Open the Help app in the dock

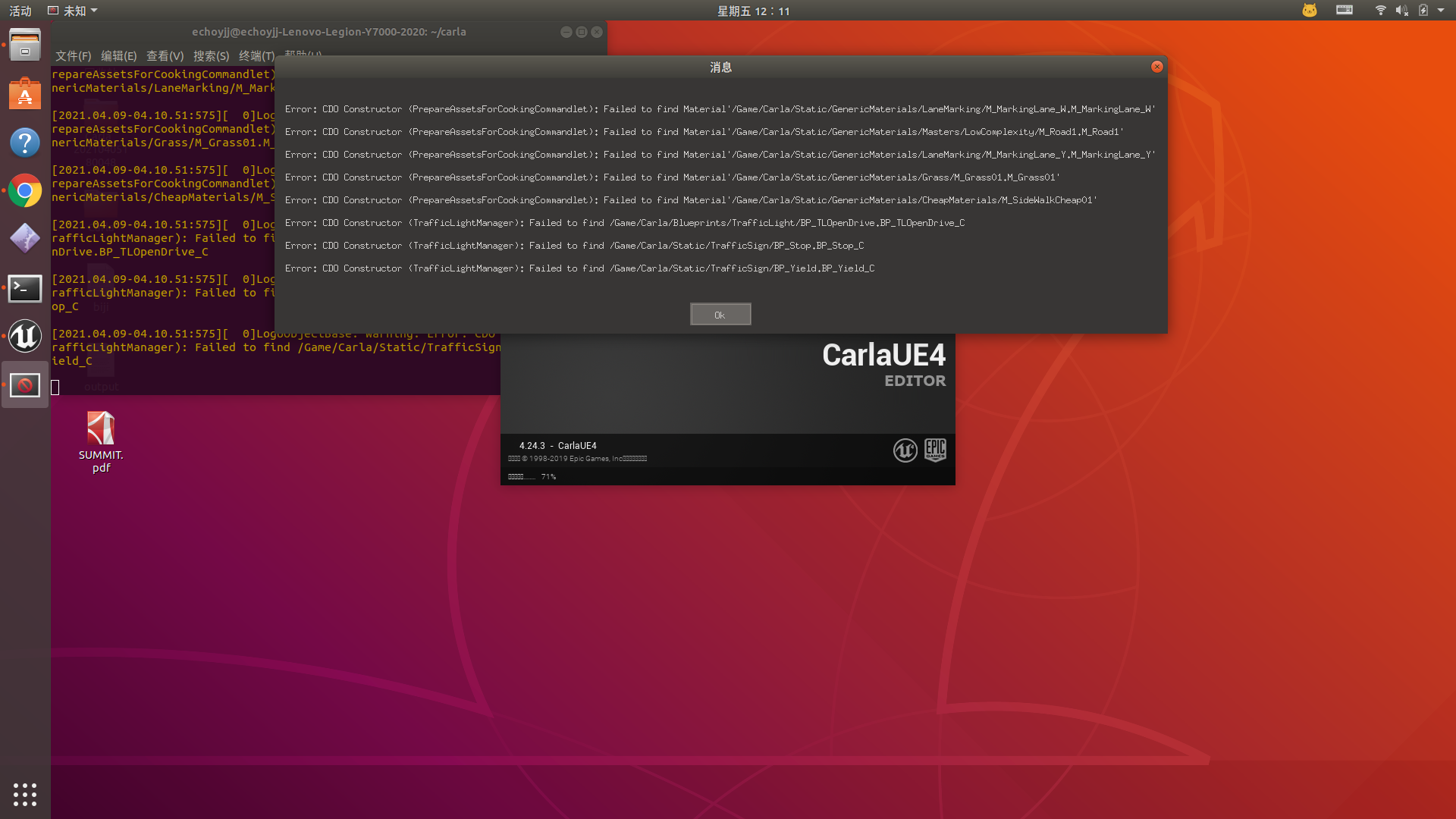25,143
